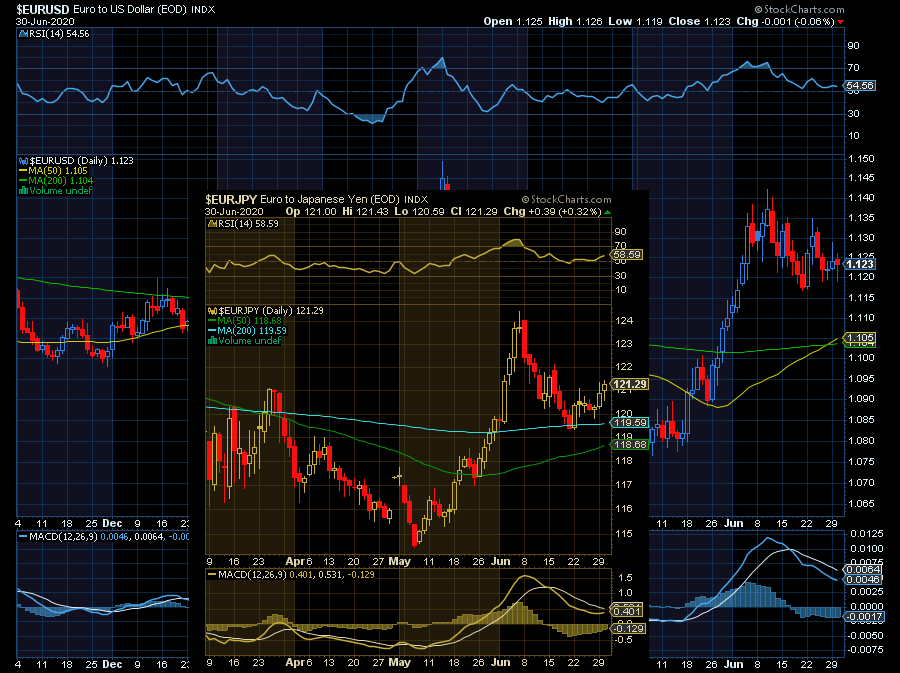Click the StockCharts.com watermark on EURJPY chart
The height and width of the screenshot is (673, 900).
point(567,199)
